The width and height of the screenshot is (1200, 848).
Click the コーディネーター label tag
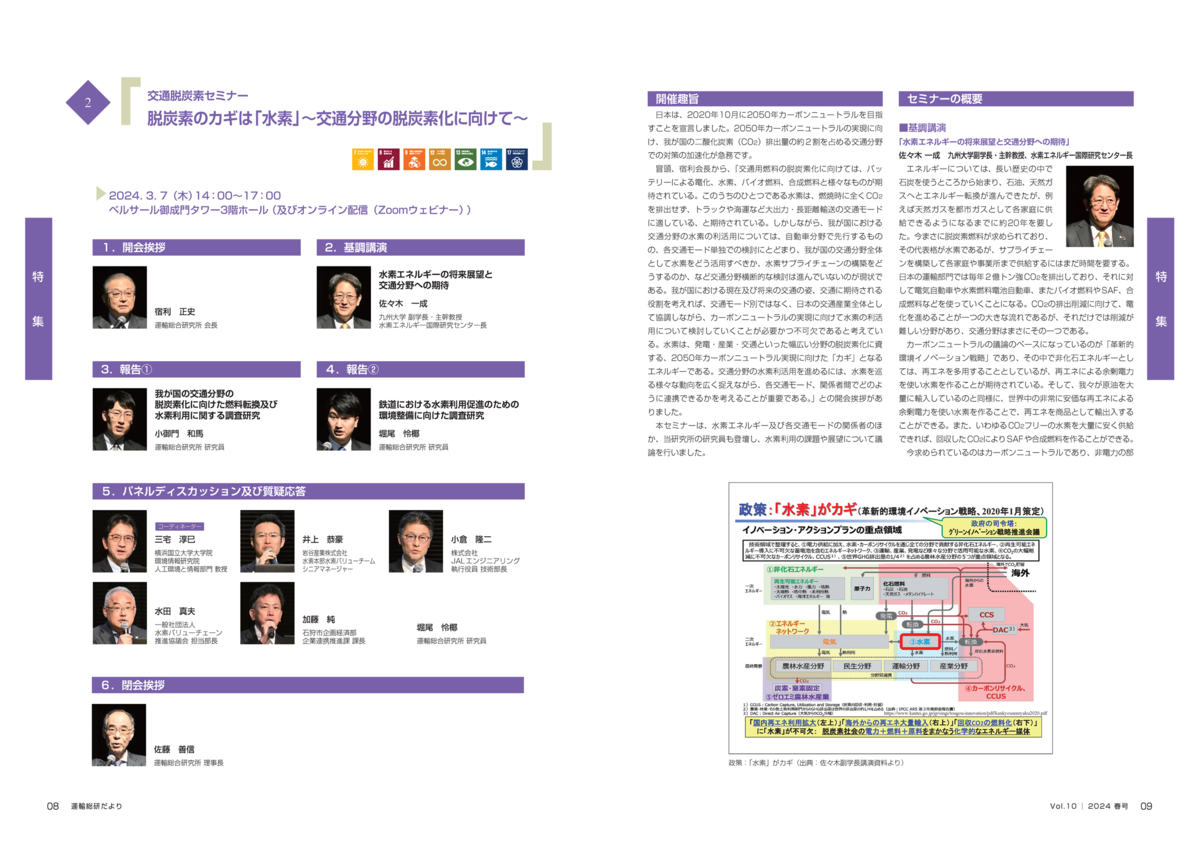(180, 526)
